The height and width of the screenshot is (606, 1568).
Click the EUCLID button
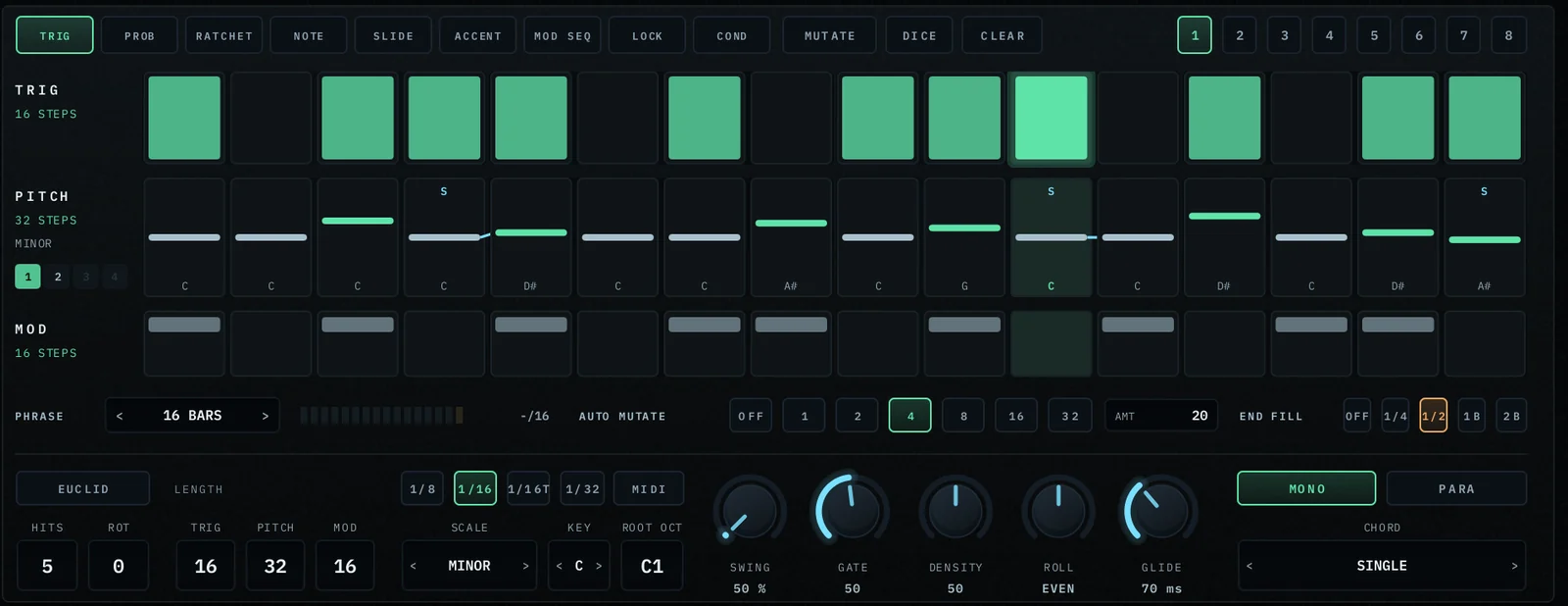coord(83,488)
